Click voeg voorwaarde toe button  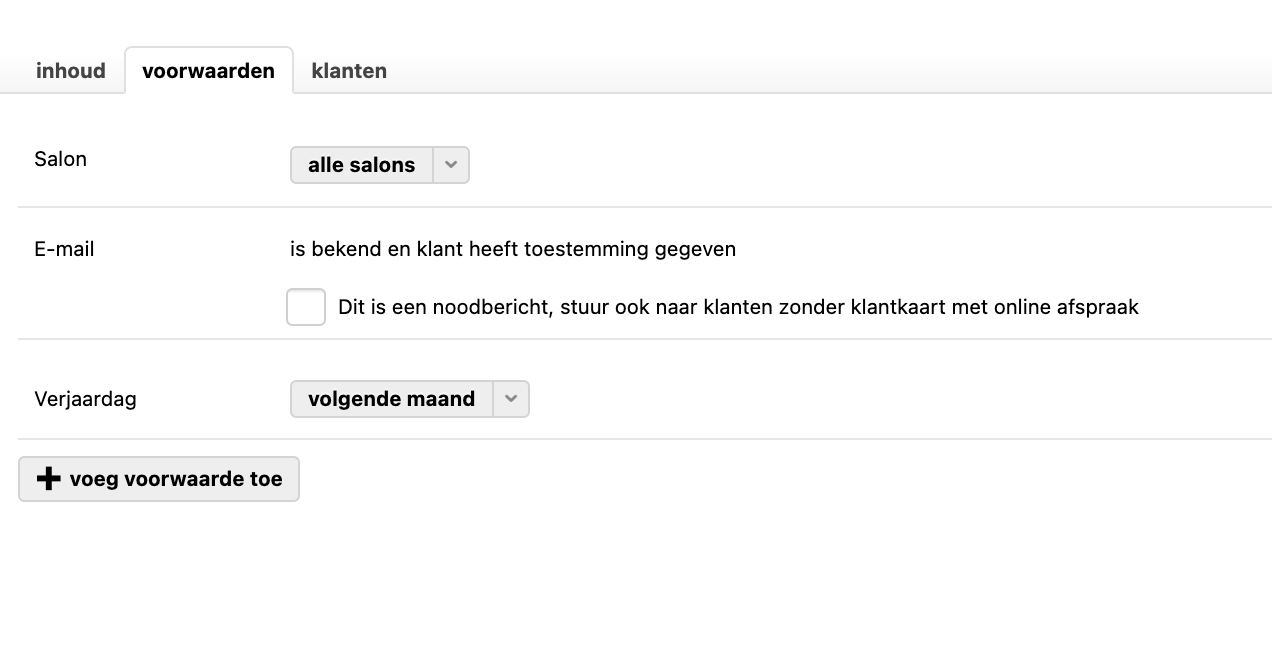tap(159, 479)
